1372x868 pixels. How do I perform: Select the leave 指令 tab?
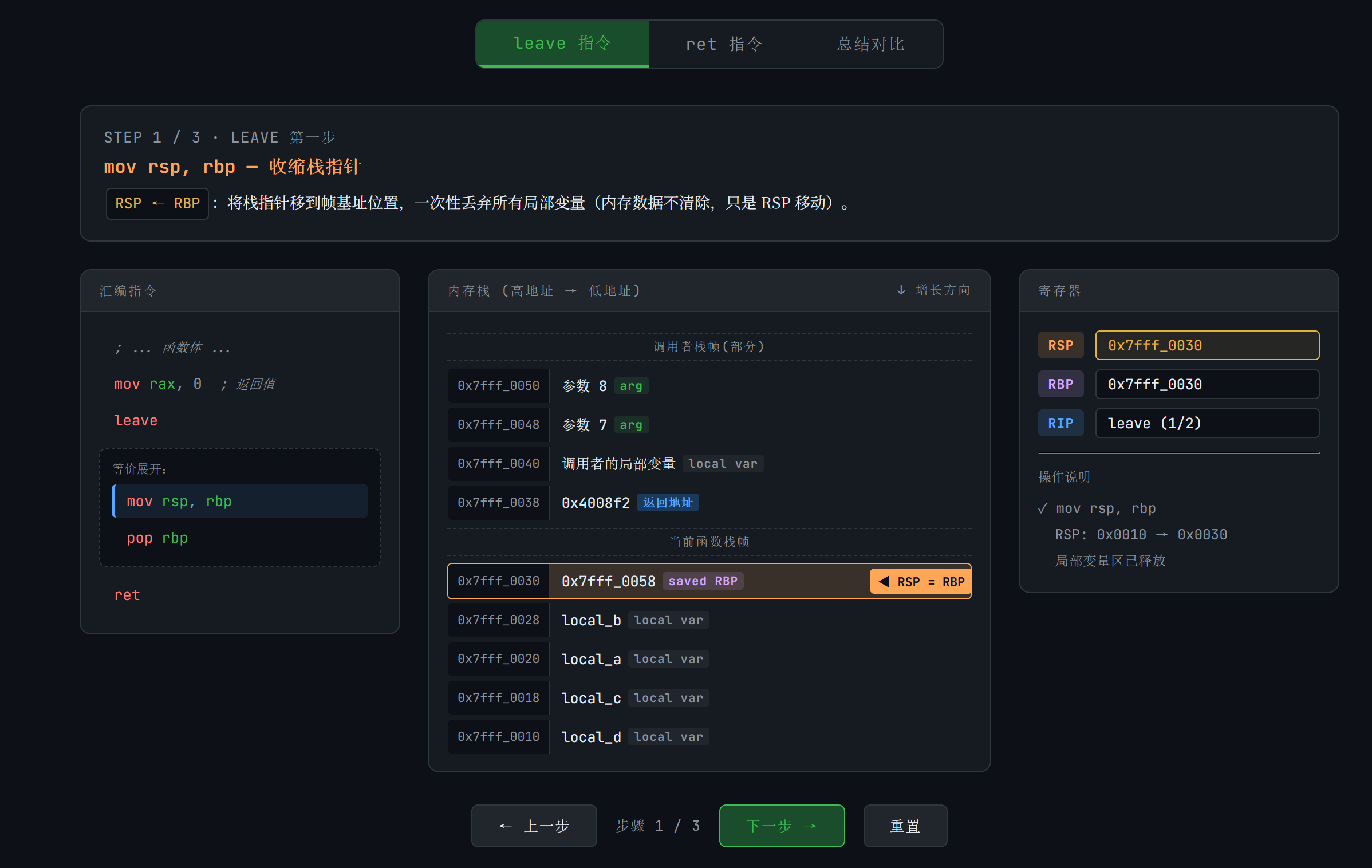point(562,44)
